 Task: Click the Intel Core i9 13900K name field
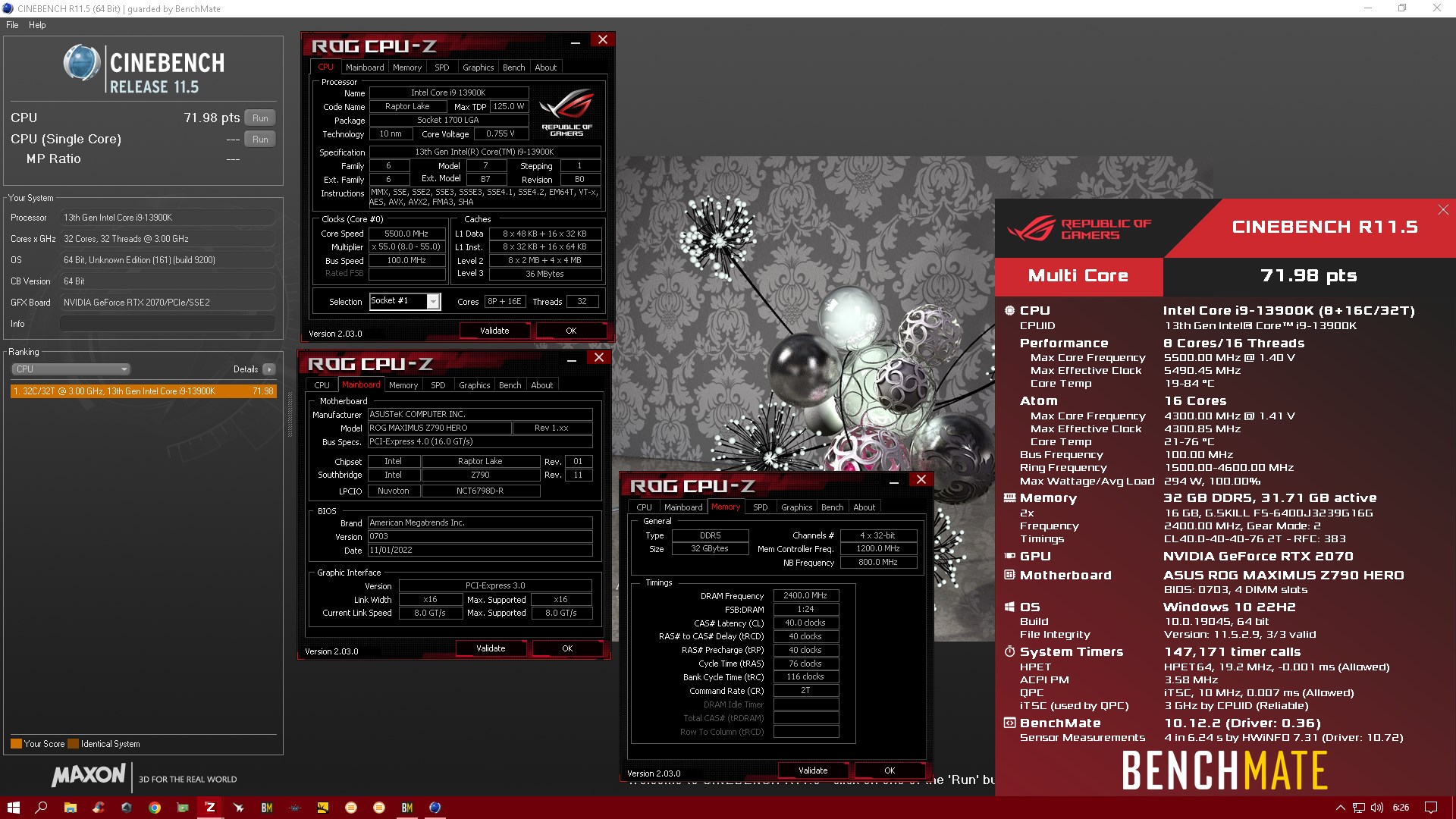[447, 93]
